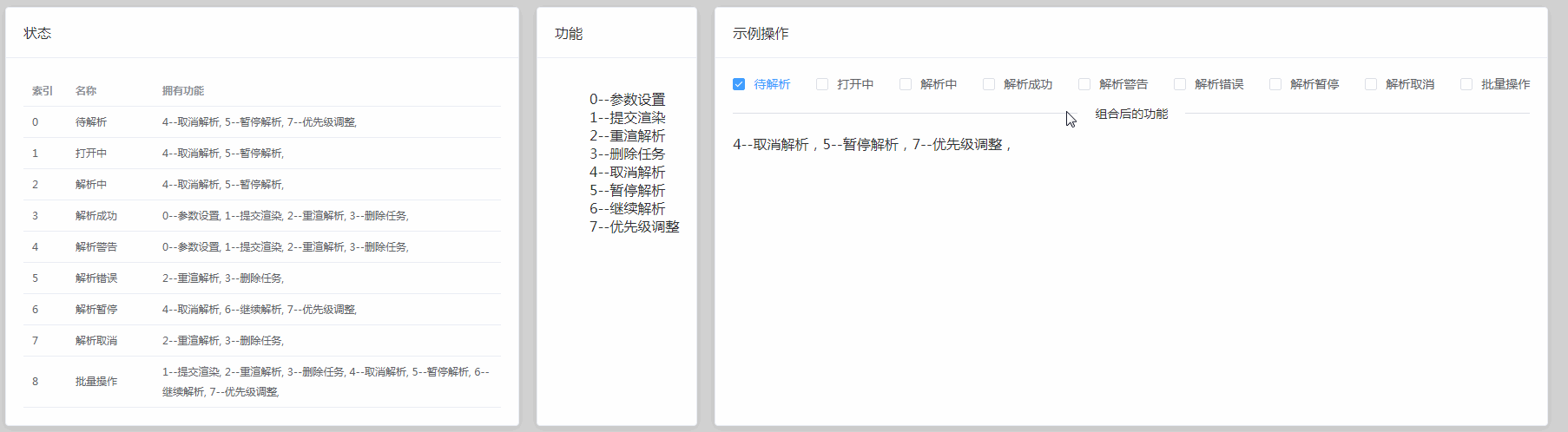Click the 拥有功能 column header
This screenshot has height=432, width=1568.
pos(183,91)
